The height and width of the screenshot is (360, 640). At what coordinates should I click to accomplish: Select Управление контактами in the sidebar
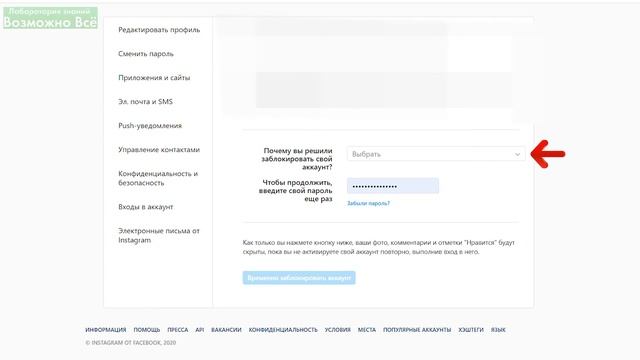click(159, 150)
